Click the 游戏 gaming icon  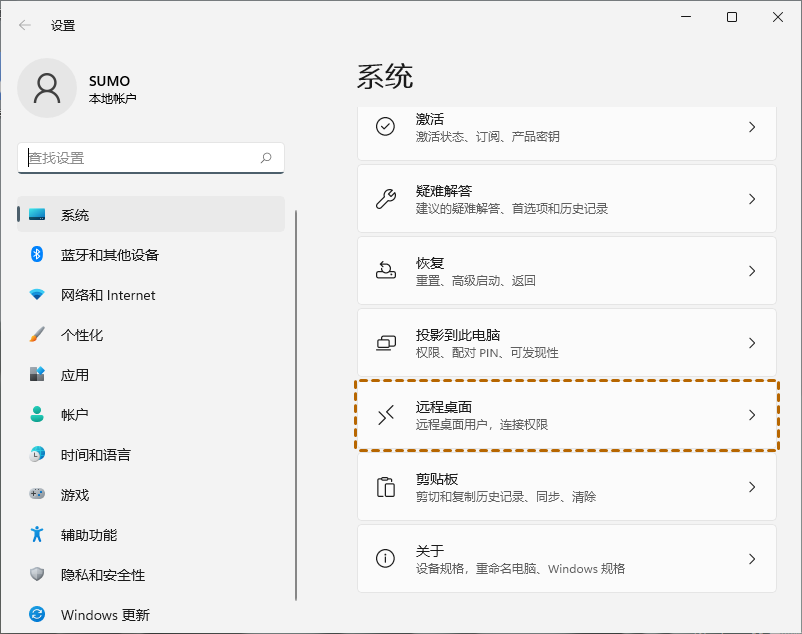36,494
